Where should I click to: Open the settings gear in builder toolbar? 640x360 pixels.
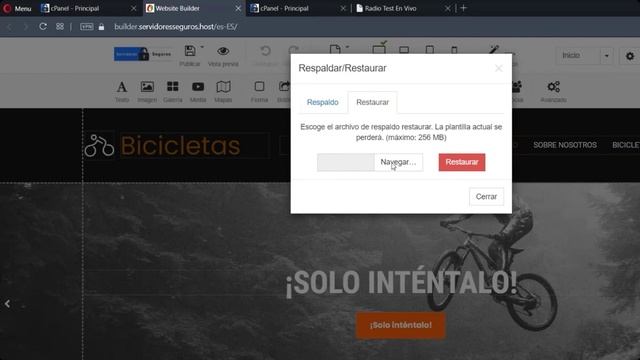tap(630, 56)
